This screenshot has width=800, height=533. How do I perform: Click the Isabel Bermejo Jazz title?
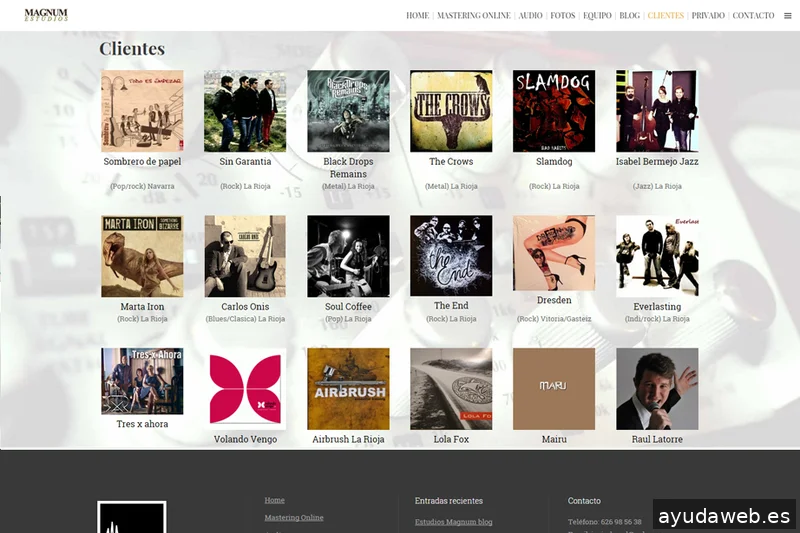coord(657,161)
